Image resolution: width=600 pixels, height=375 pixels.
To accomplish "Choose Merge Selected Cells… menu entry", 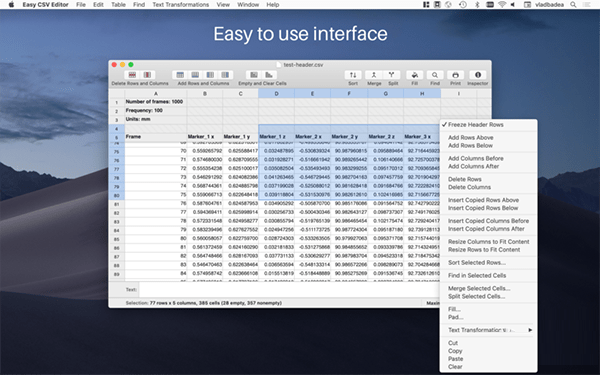I will [489, 289].
